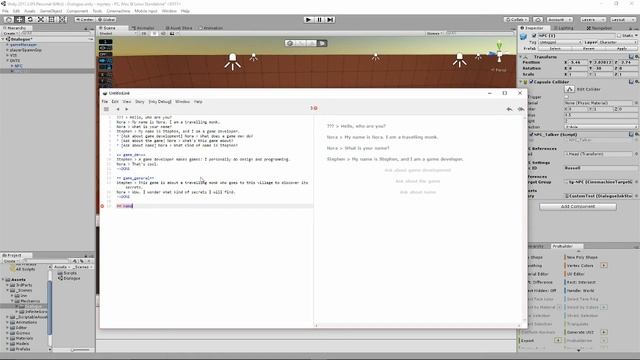Open Unity's File menu
The width and height of the screenshot is (640, 360).
click(x=5, y=11)
